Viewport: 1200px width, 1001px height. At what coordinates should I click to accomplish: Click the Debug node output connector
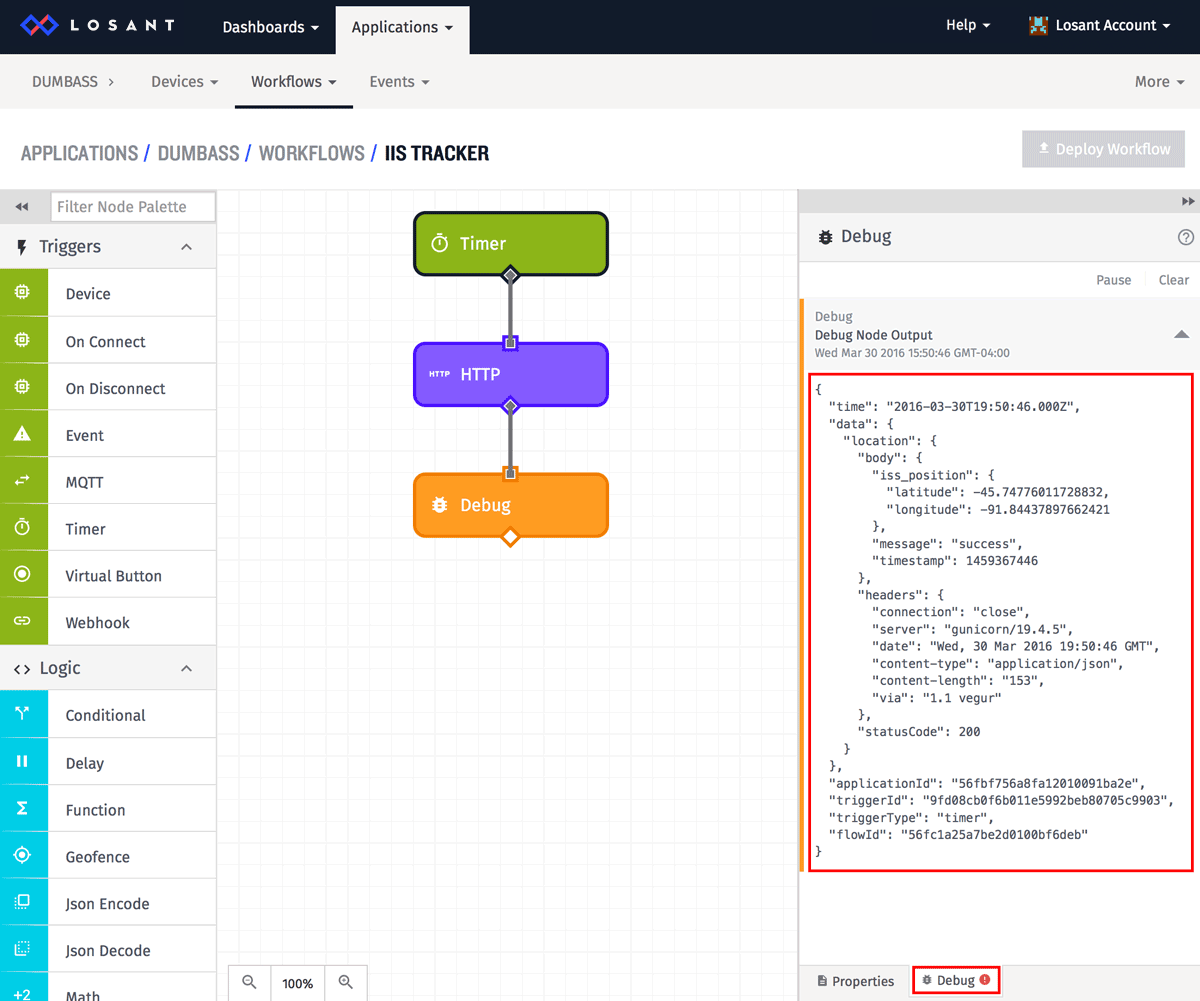tap(510, 537)
